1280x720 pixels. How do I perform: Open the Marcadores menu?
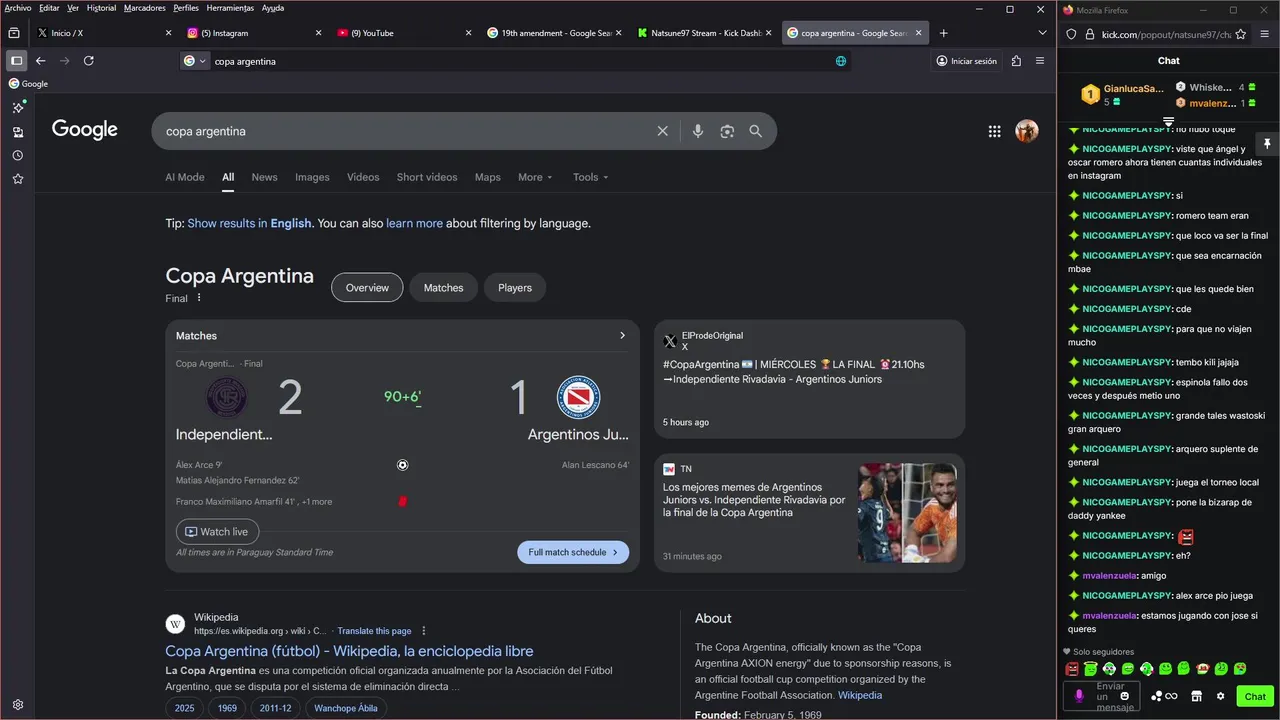pyautogui.click(x=145, y=8)
